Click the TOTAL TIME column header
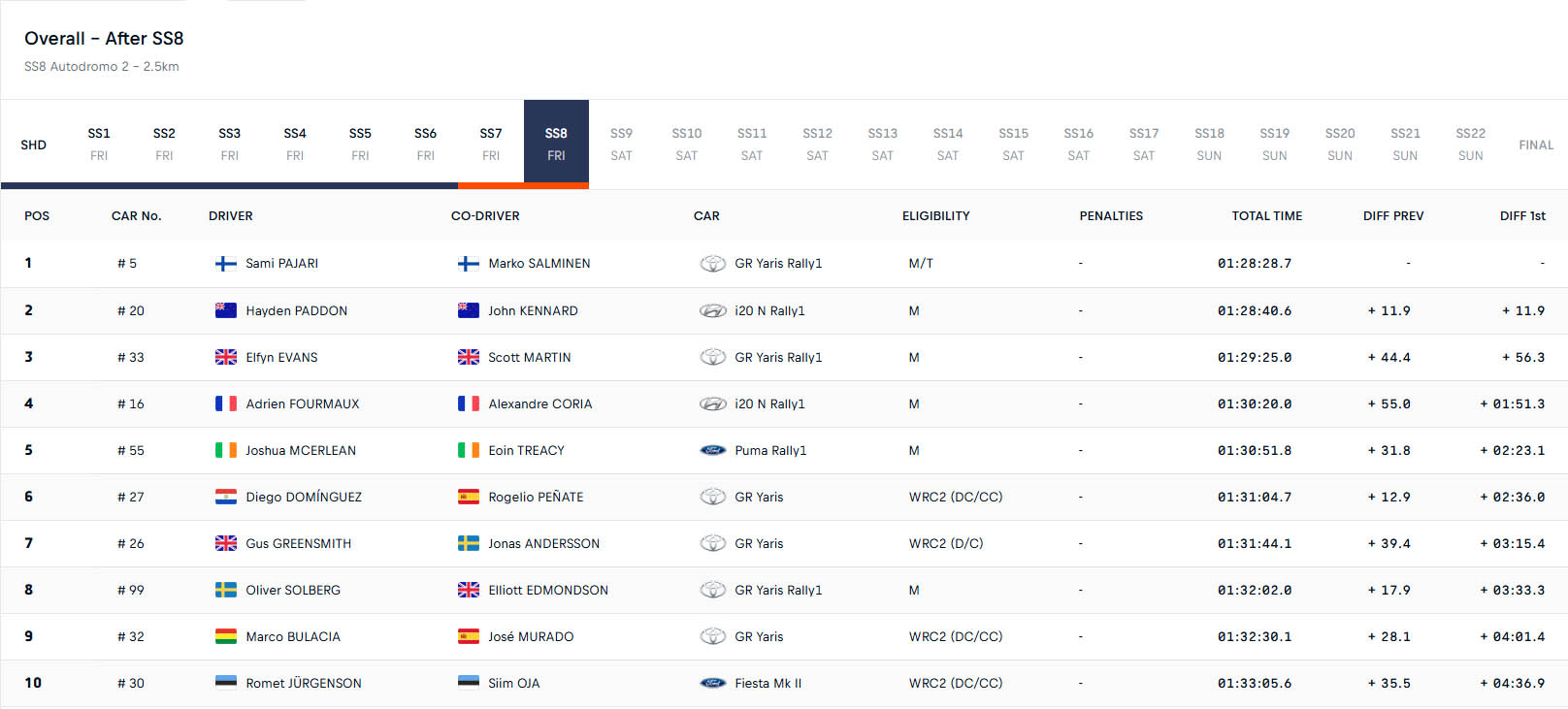 (1267, 216)
